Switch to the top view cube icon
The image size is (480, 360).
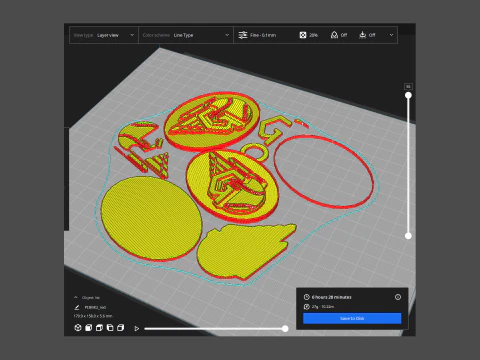point(99,328)
